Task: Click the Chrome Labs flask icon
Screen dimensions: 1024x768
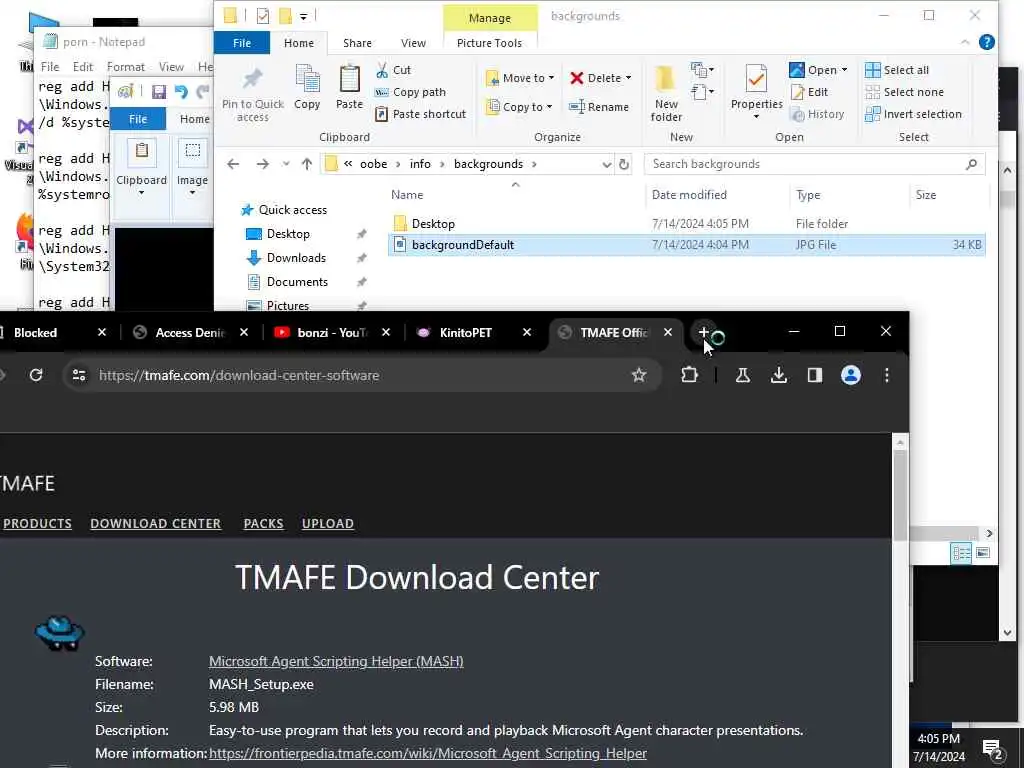Action: tap(743, 375)
